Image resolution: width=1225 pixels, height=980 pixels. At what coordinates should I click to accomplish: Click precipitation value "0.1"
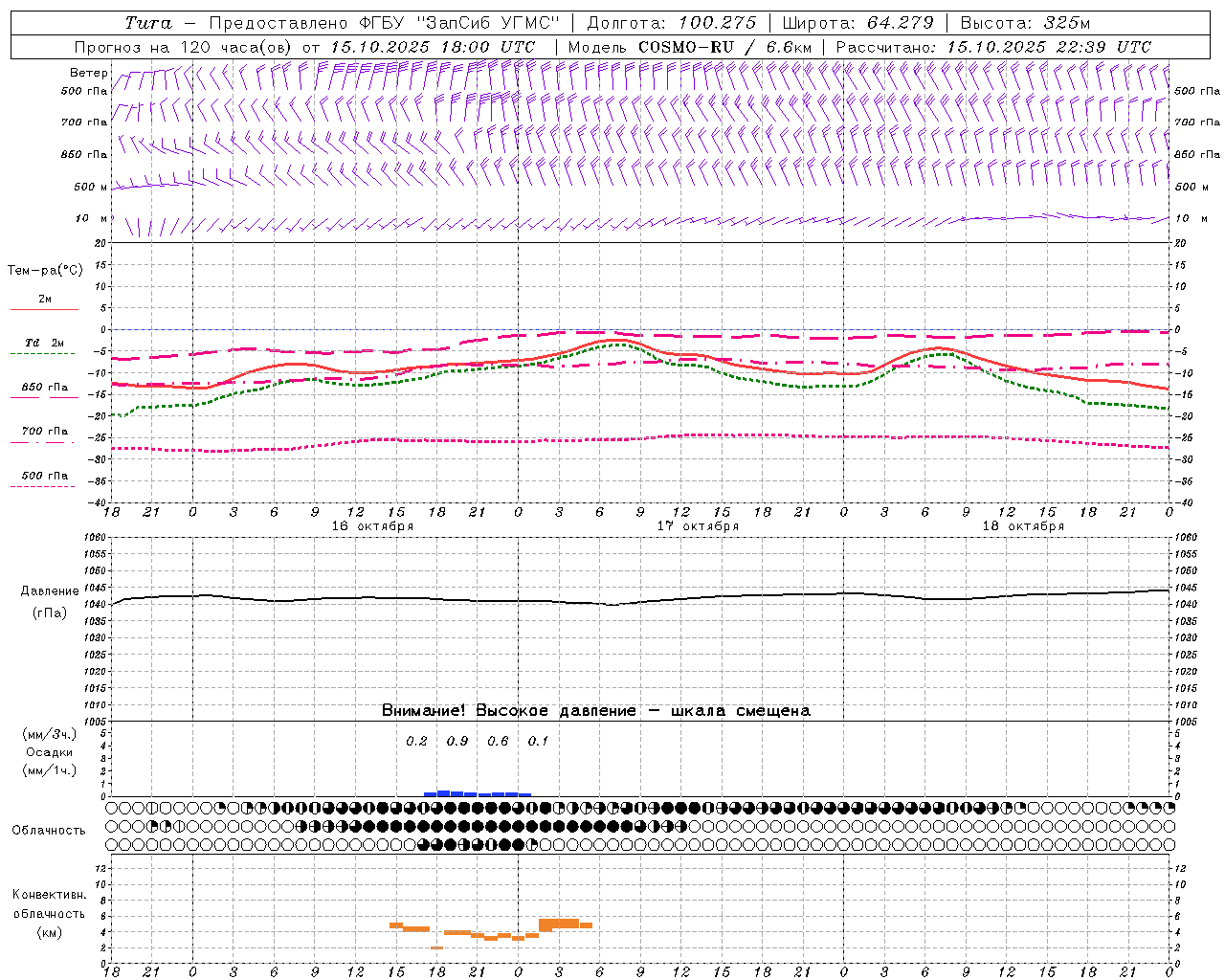click(538, 741)
